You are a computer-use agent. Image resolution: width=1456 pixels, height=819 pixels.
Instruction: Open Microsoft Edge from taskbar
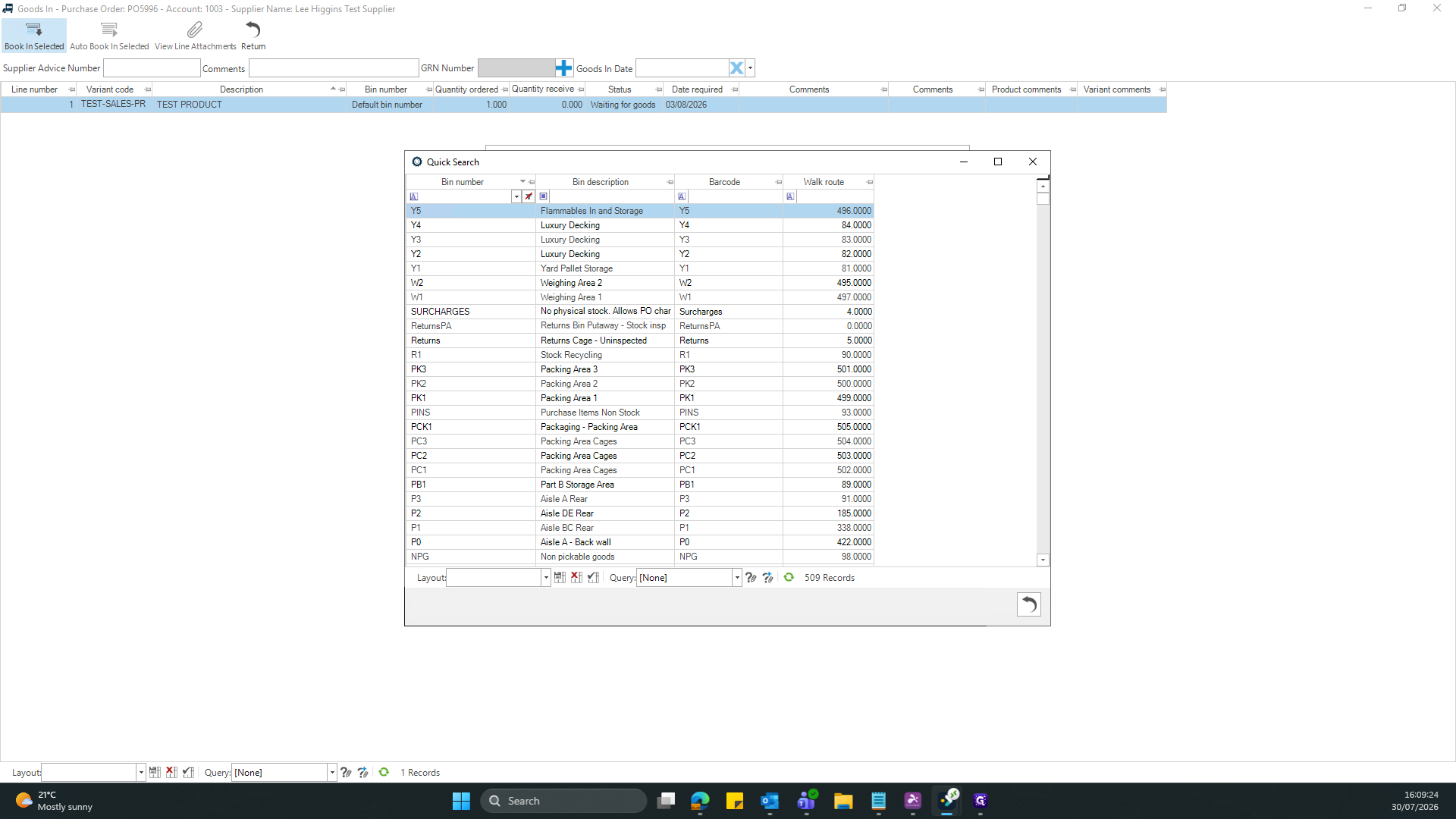(700, 801)
